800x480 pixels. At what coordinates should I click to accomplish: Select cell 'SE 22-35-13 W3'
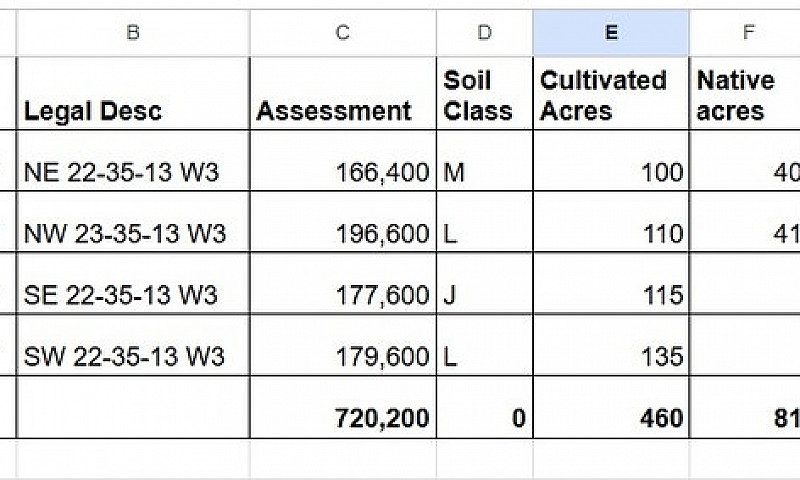point(133,283)
